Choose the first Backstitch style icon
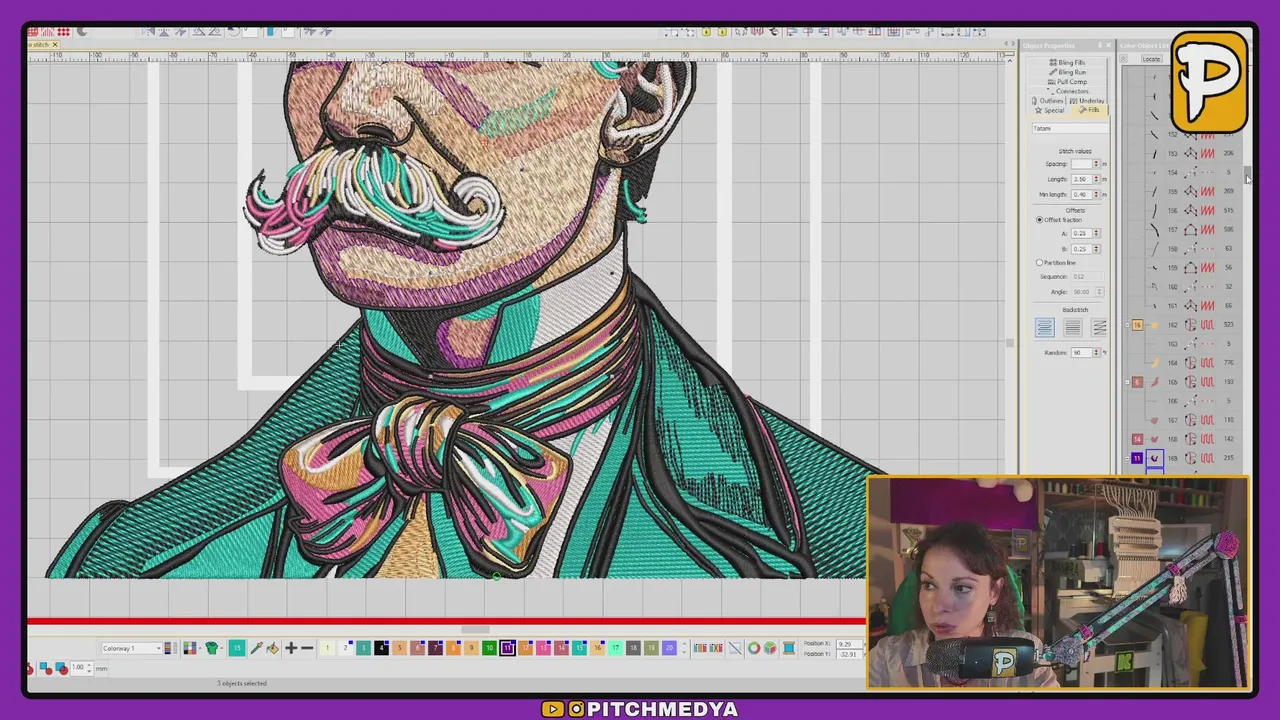1280x720 pixels. (x=1045, y=327)
